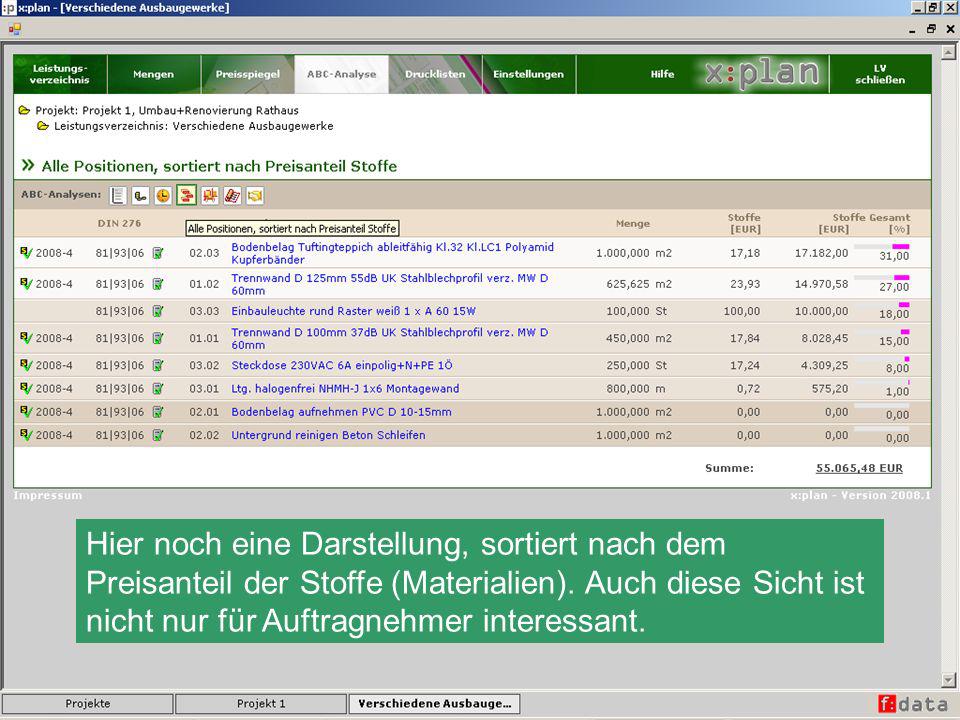Click the Leistungsverzeichnis folder icon
The height and width of the screenshot is (720, 960).
[x=43, y=126]
